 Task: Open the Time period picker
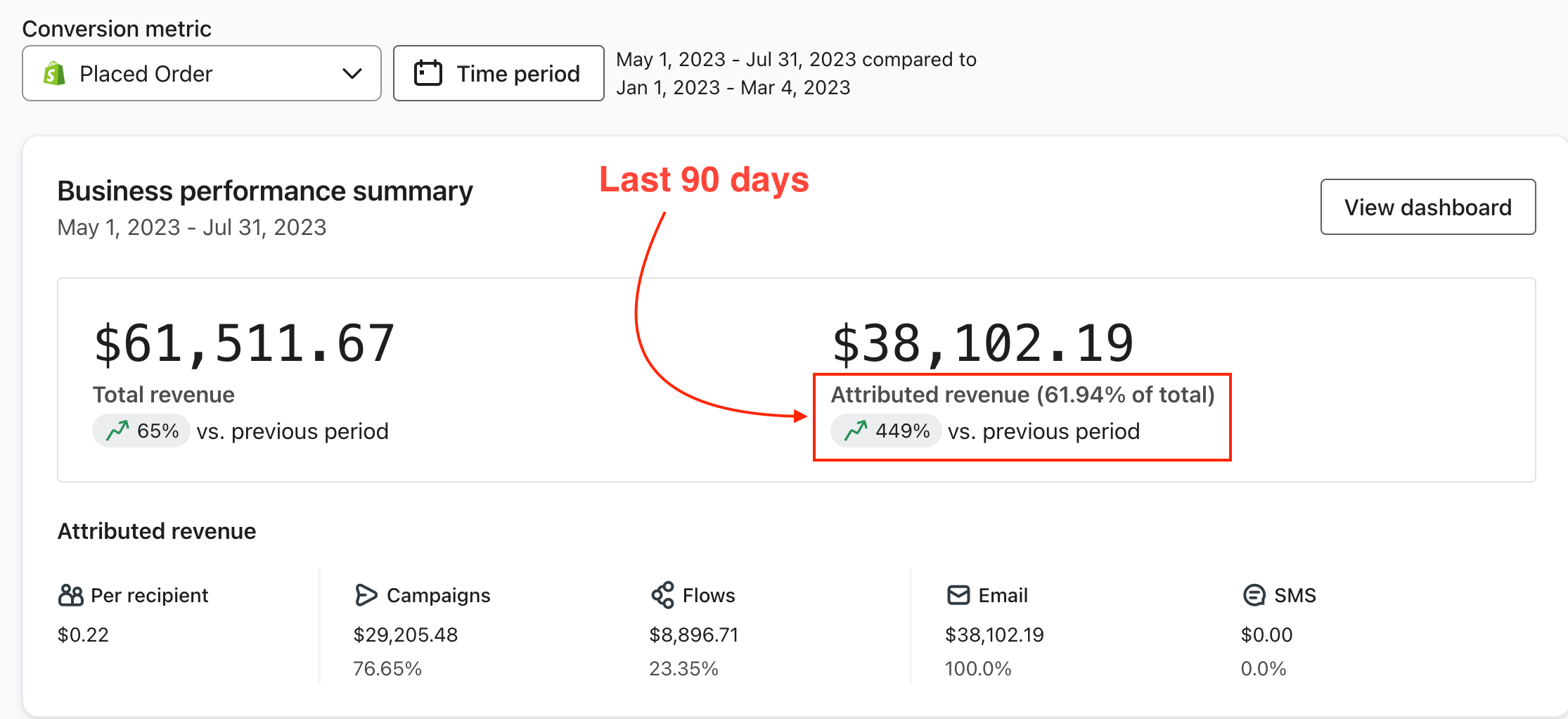(499, 74)
